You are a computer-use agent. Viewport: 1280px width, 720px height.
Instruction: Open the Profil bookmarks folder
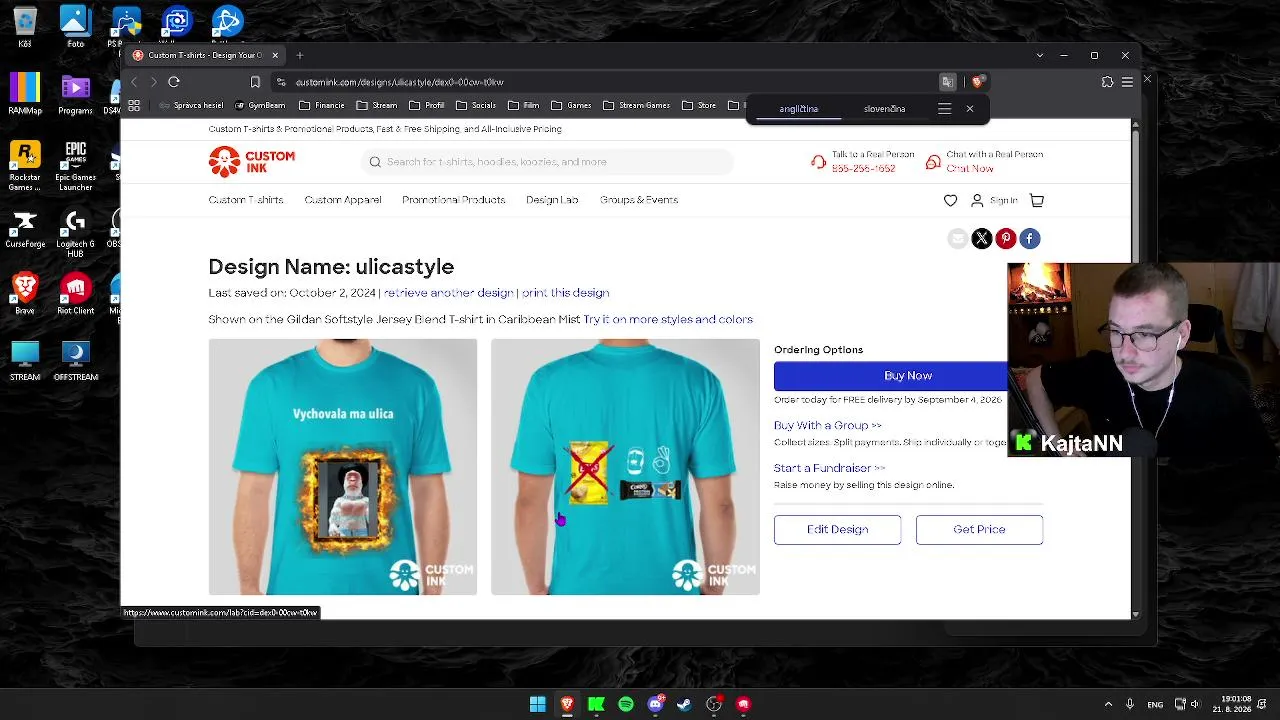(427, 105)
